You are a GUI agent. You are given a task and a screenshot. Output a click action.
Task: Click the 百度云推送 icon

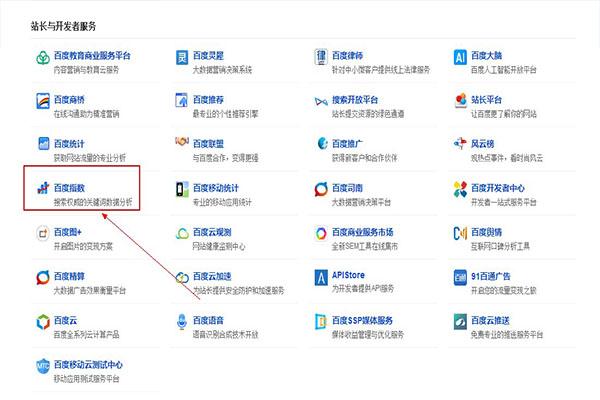click(x=460, y=322)
